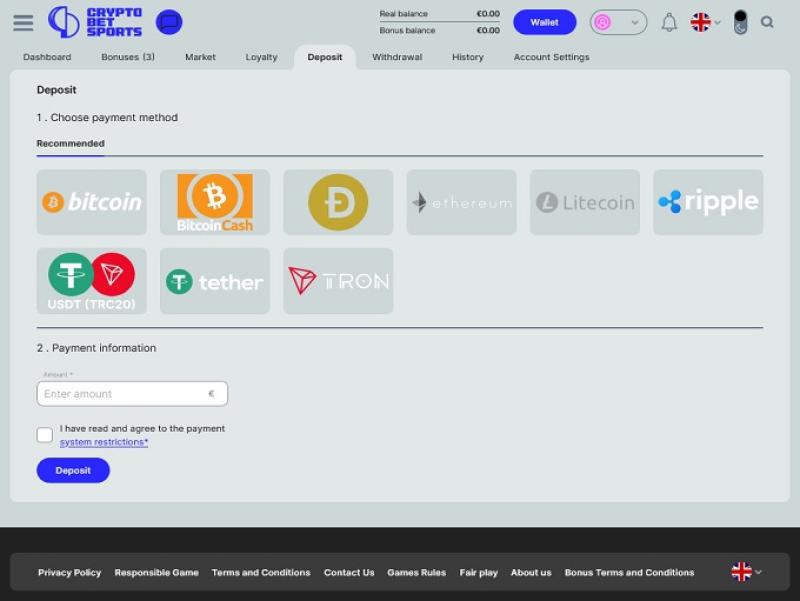Click the search magnifier icon
The width and height of the screenshot is (800, 601).
(767, 22)
